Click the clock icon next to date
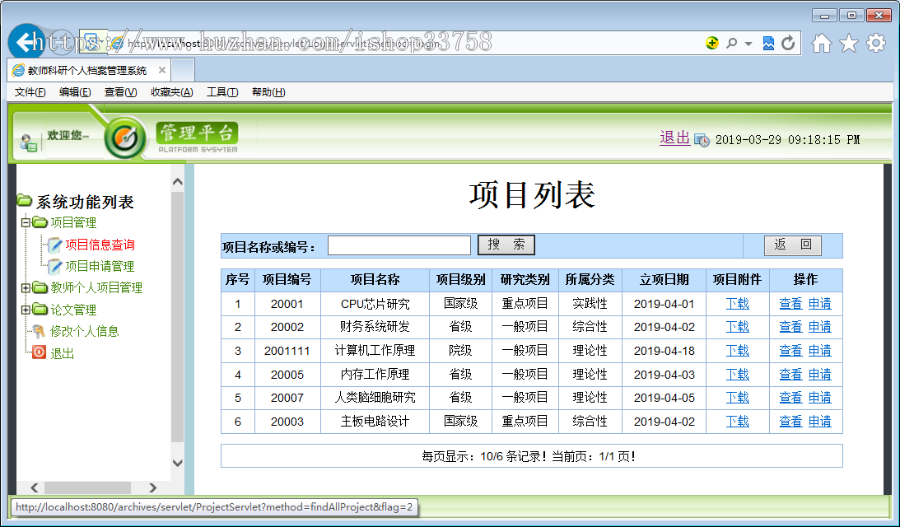 [701, 140]
